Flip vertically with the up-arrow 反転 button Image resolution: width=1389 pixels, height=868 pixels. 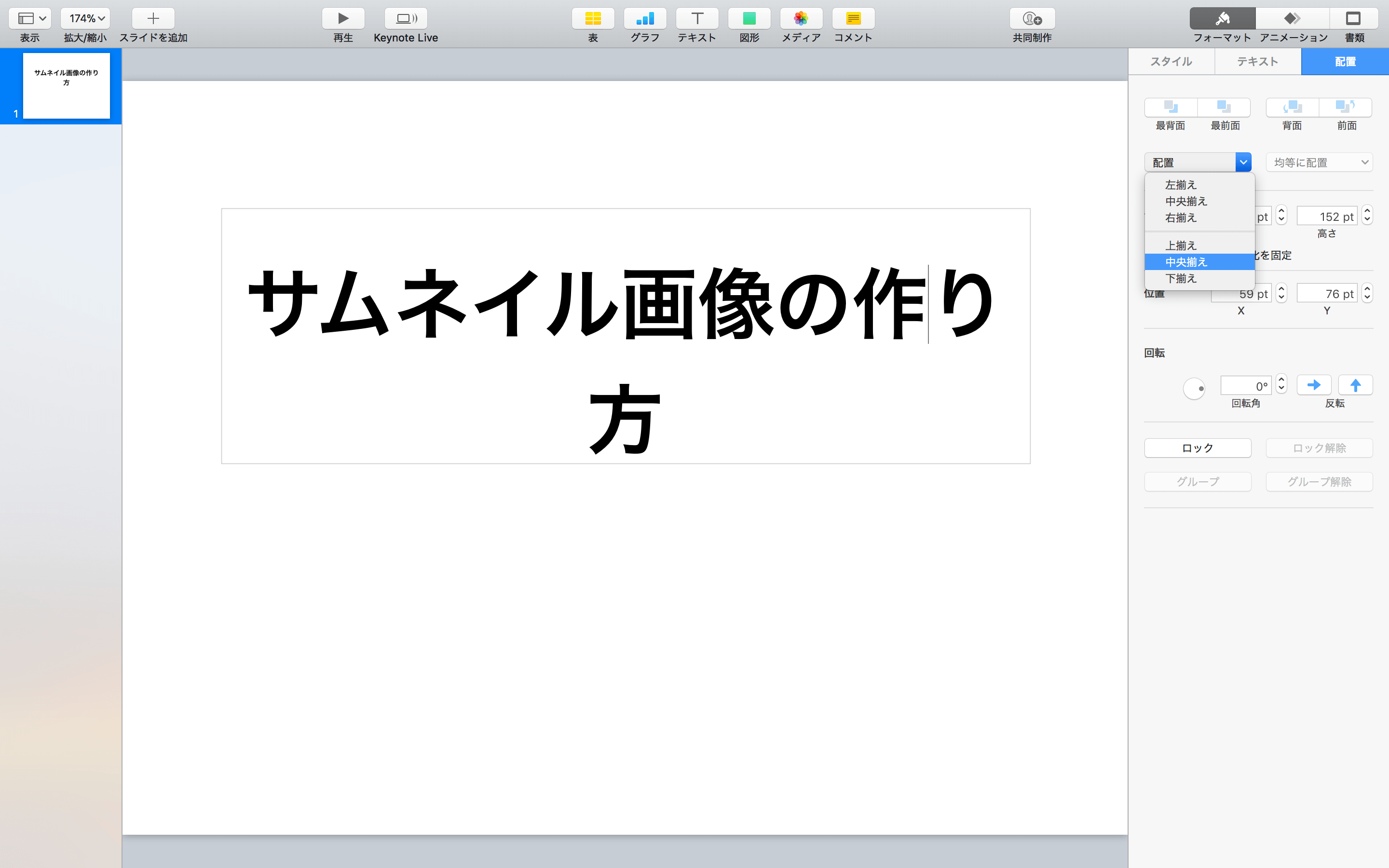1355,385
